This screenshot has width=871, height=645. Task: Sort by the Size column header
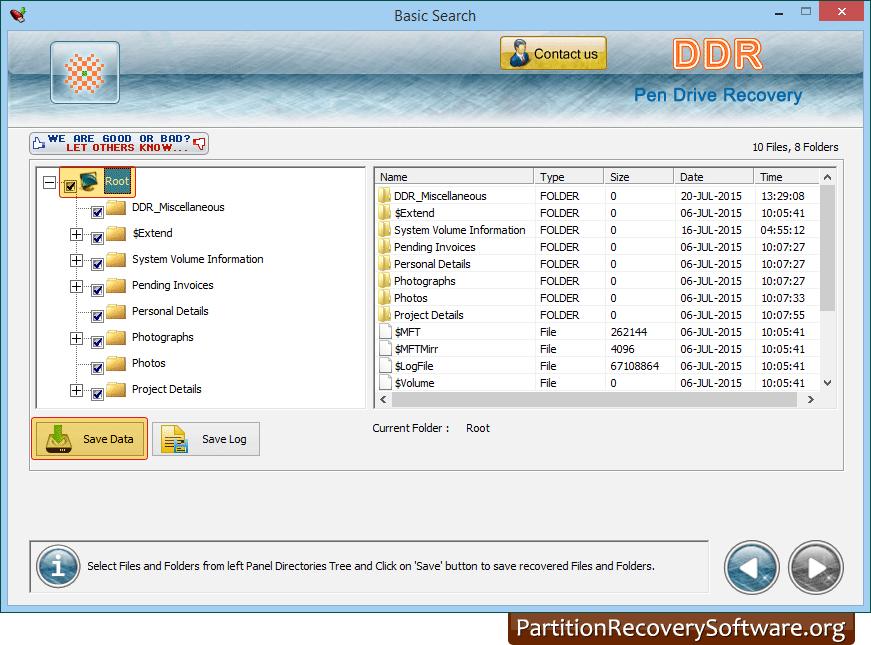click(x=638, y=177)
